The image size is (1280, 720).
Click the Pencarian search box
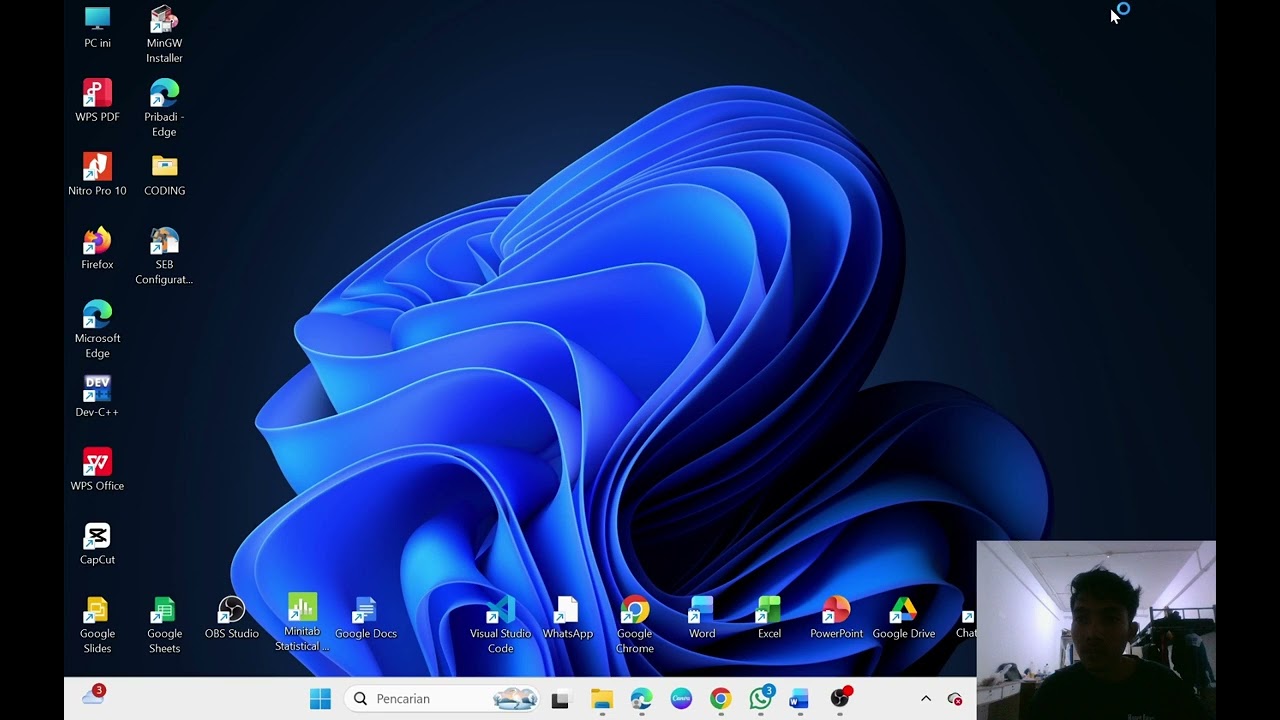click(442, 699)
